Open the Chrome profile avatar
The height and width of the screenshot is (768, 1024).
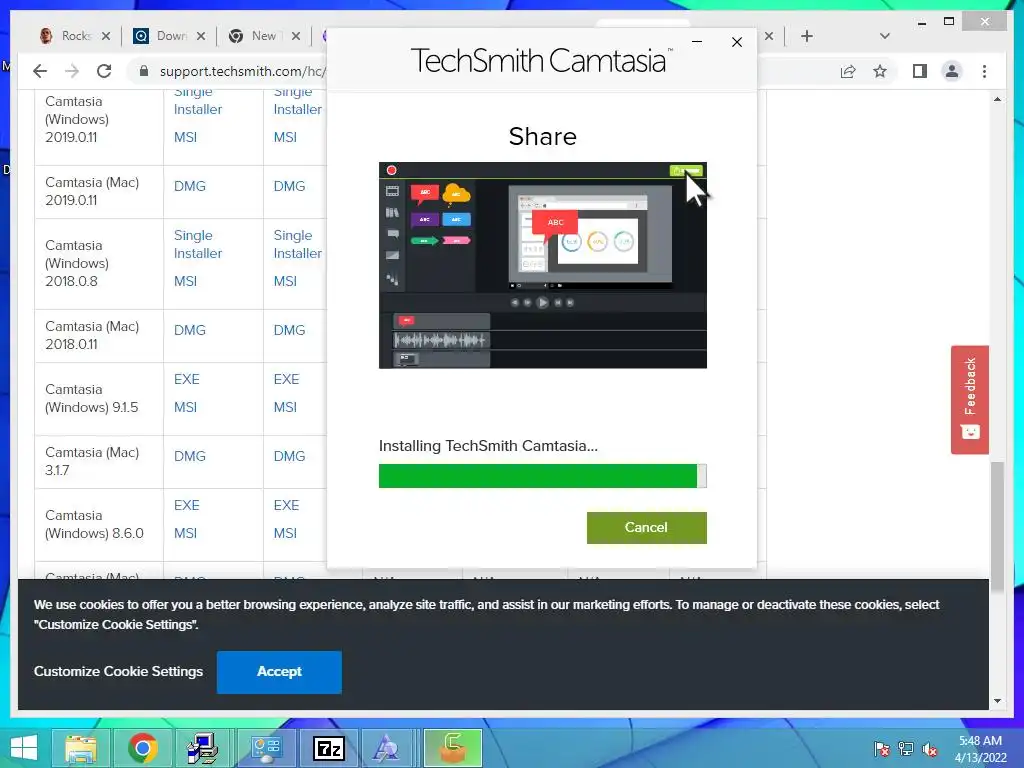click(x=952, y=71)
